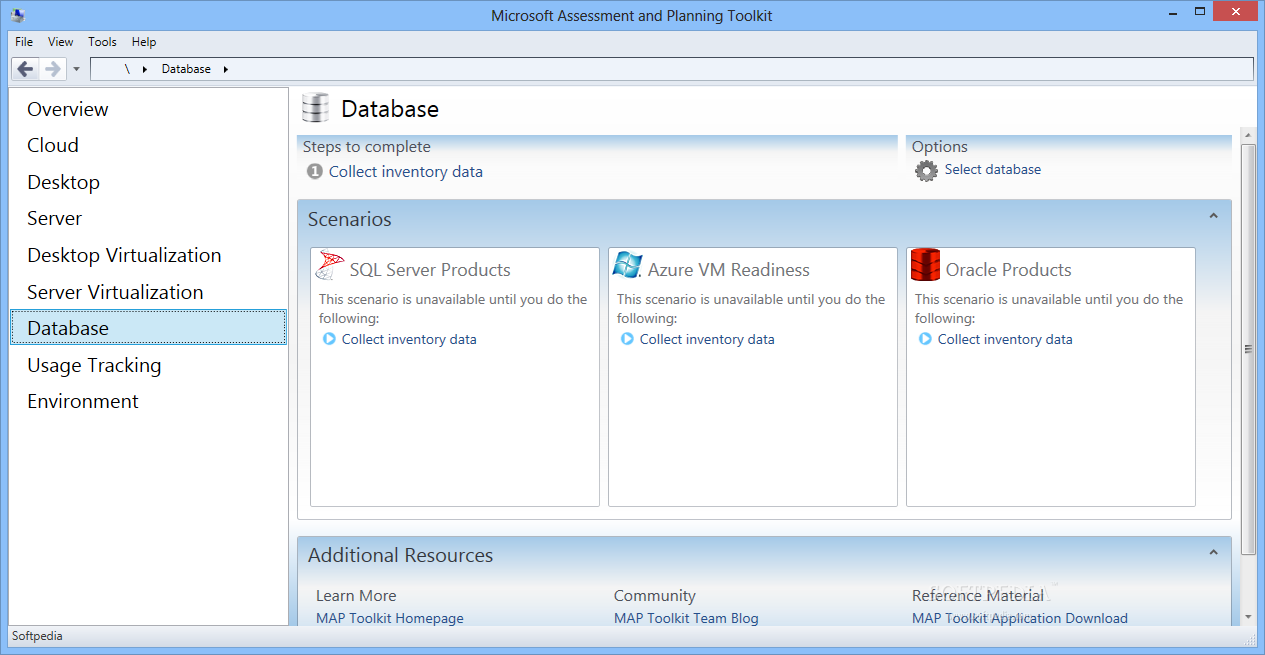Open Desktop Virtualization in sidebar

pyautogui.click(x=148, y=255)
